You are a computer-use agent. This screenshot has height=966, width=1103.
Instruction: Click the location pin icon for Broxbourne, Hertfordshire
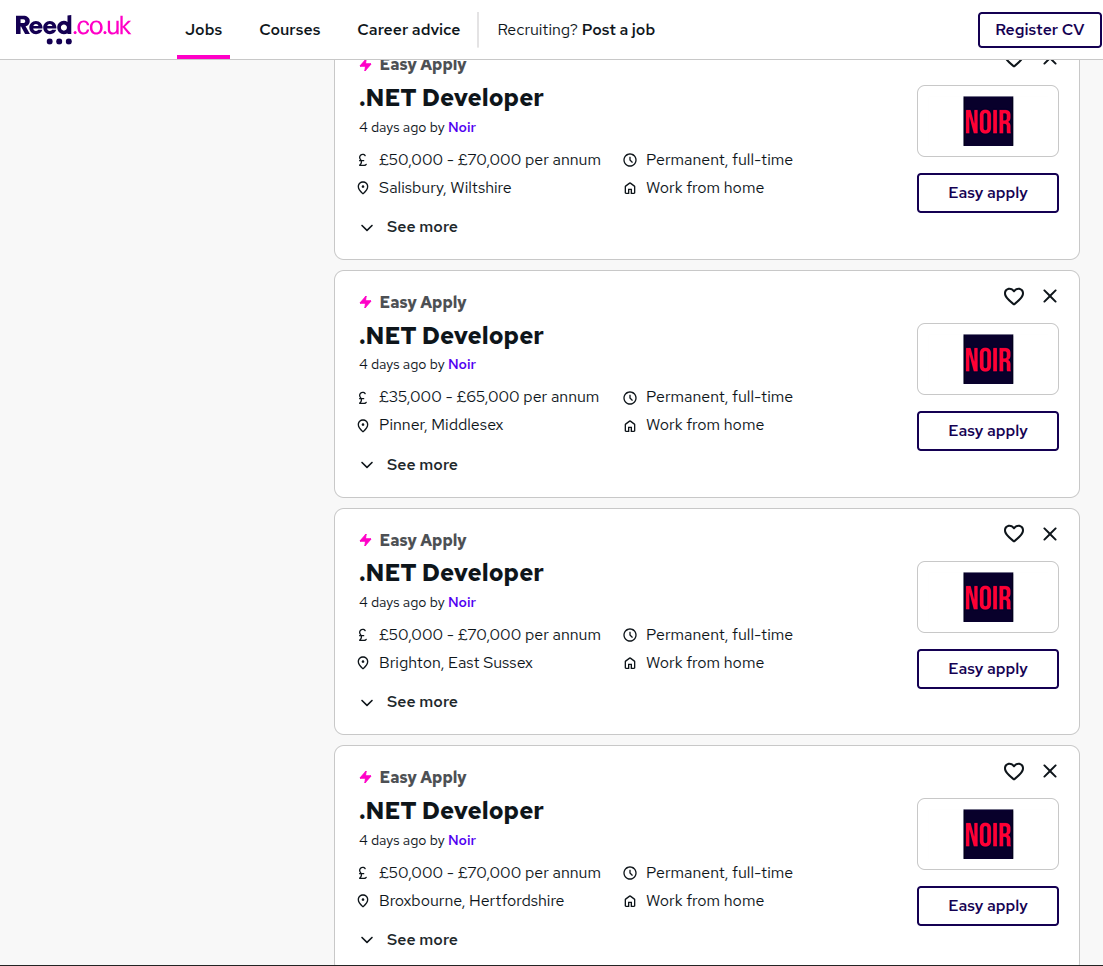(363, 901)
